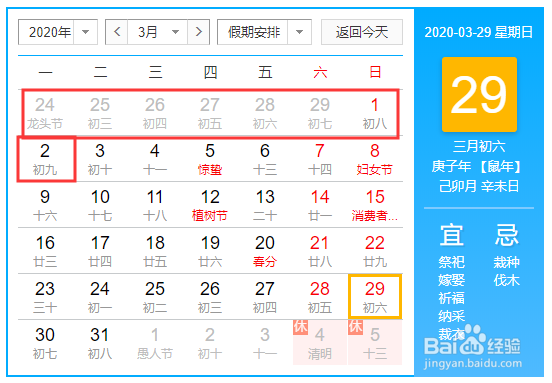Screen dimensions: 552x383
Task: Select February 24 龙头节
Action: (45, 113)
